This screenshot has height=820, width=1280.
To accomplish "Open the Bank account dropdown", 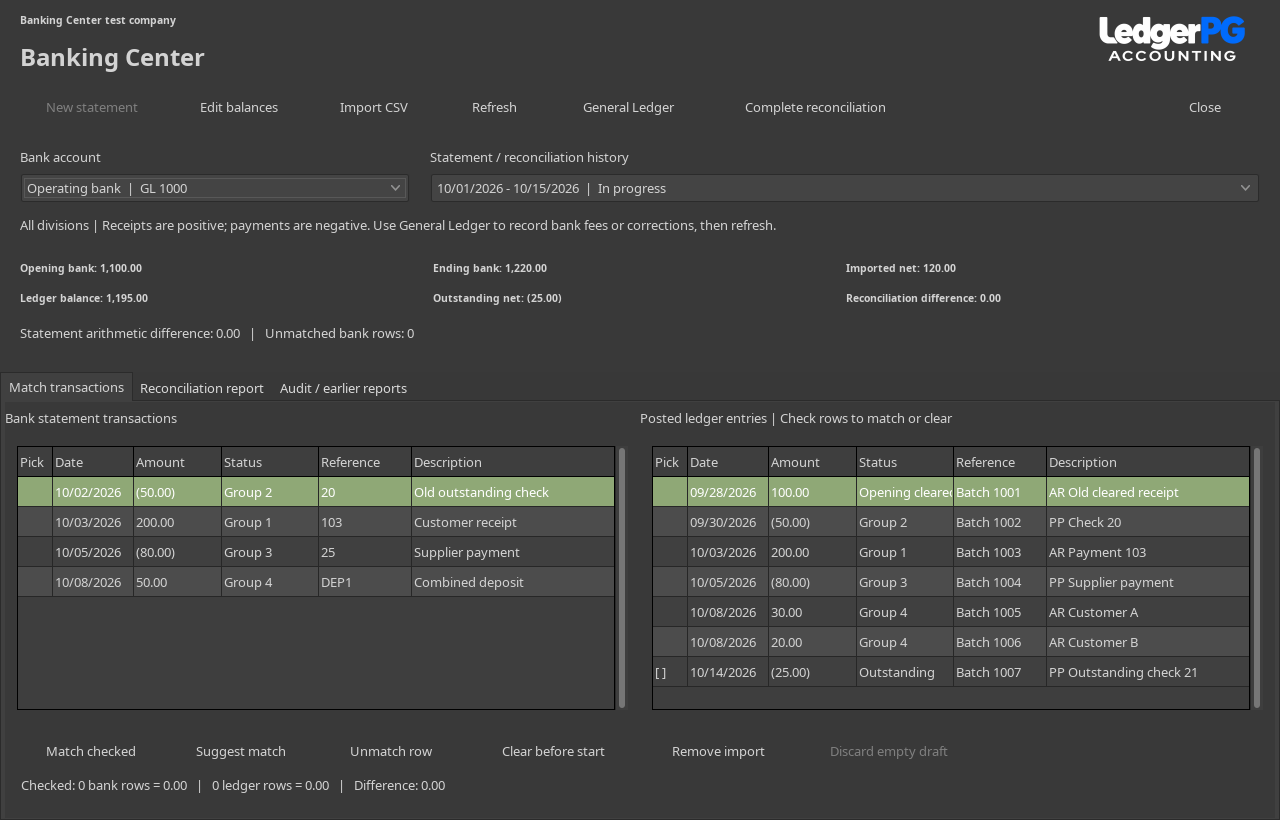I will pyautogui.click(x=215, y=188).
